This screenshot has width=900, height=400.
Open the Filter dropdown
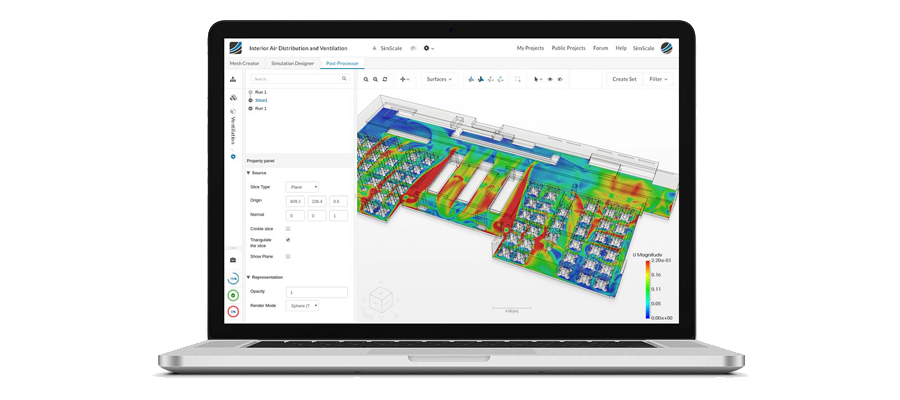tap(658, 79)
